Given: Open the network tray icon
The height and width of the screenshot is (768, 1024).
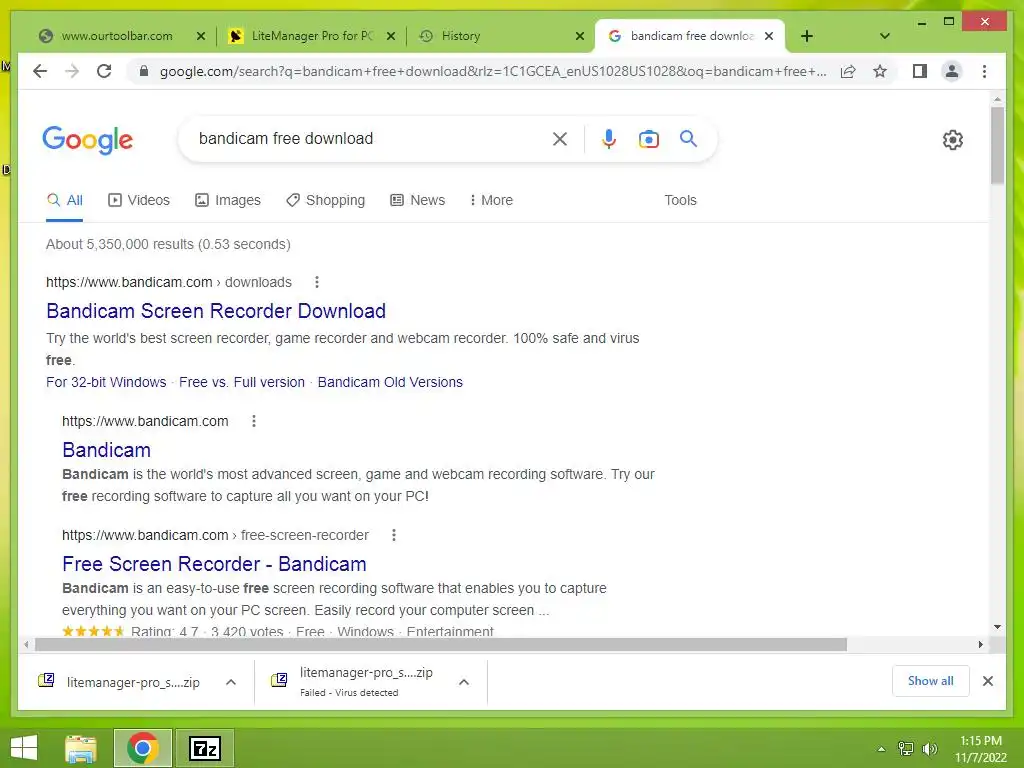Looking at the screenshot, I should 906,749.
